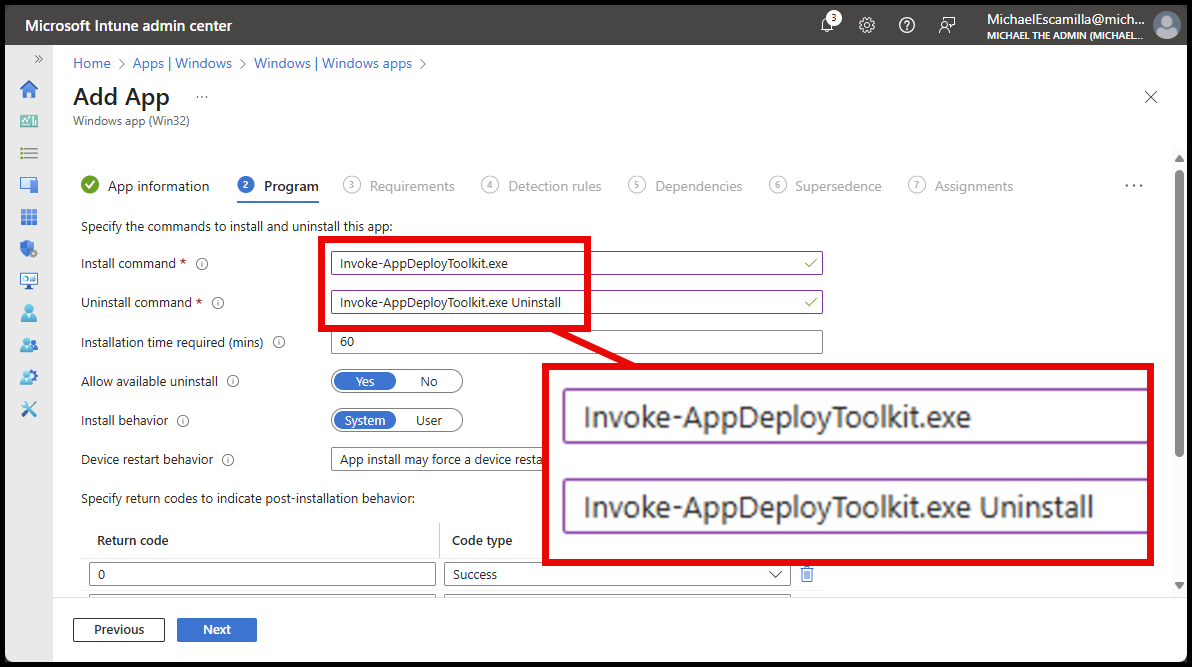1192x667 pixels.
Task: Open the Devices icon in left navigation
Action: click(29, 183)
